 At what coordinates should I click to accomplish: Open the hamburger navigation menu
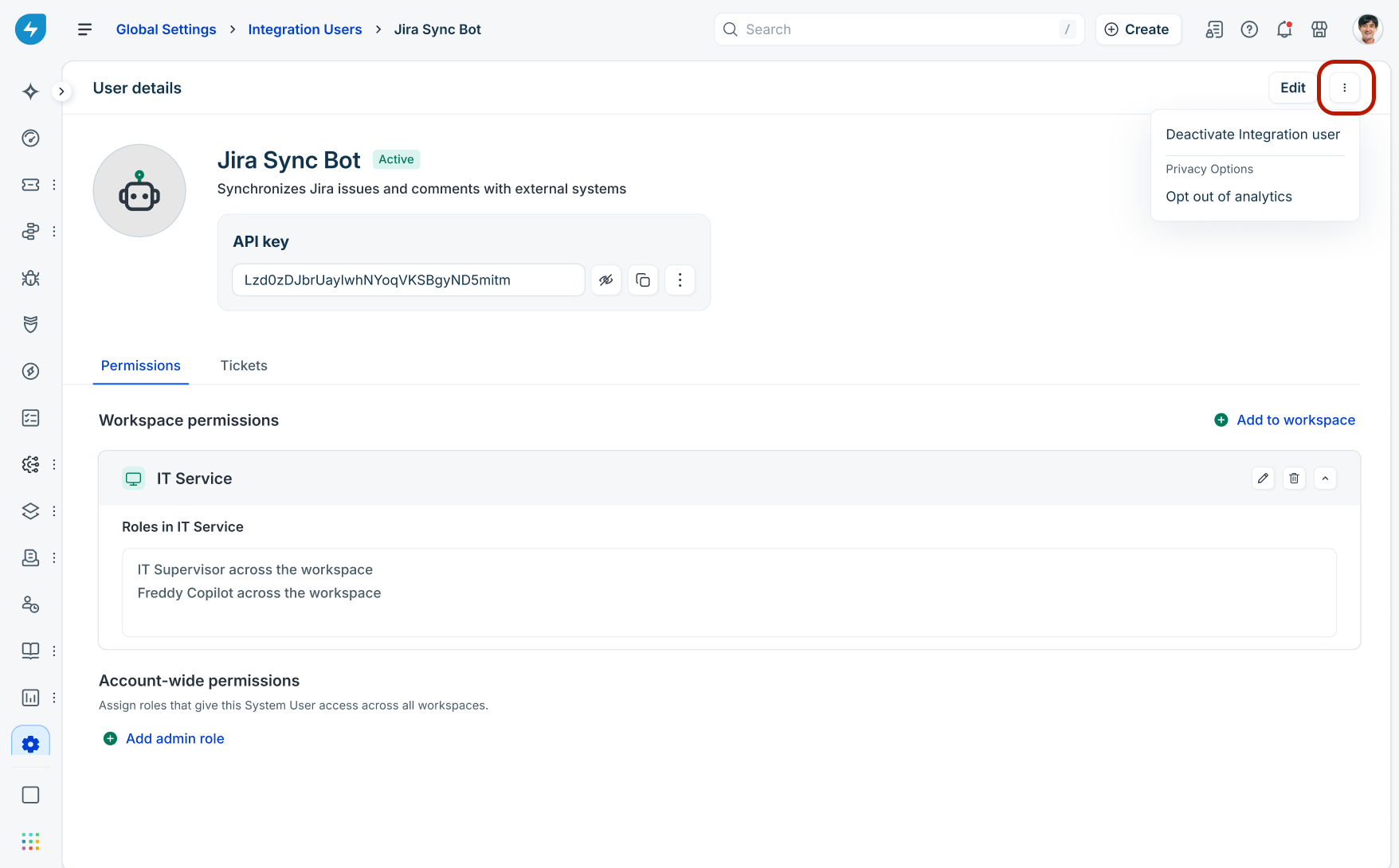84,29
